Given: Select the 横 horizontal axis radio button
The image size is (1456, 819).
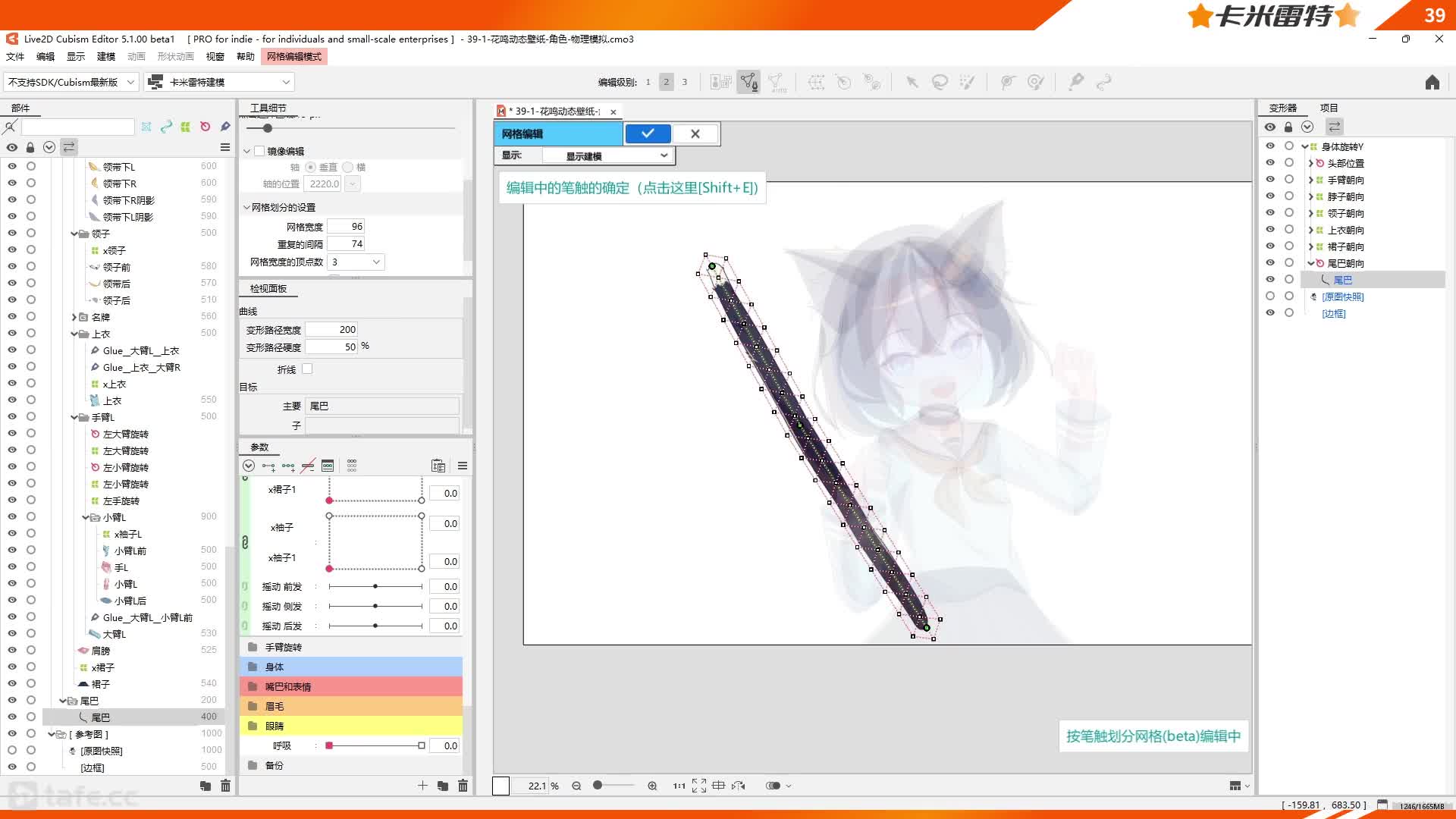Looking at the screenshot, I should [x=347, y=167].
